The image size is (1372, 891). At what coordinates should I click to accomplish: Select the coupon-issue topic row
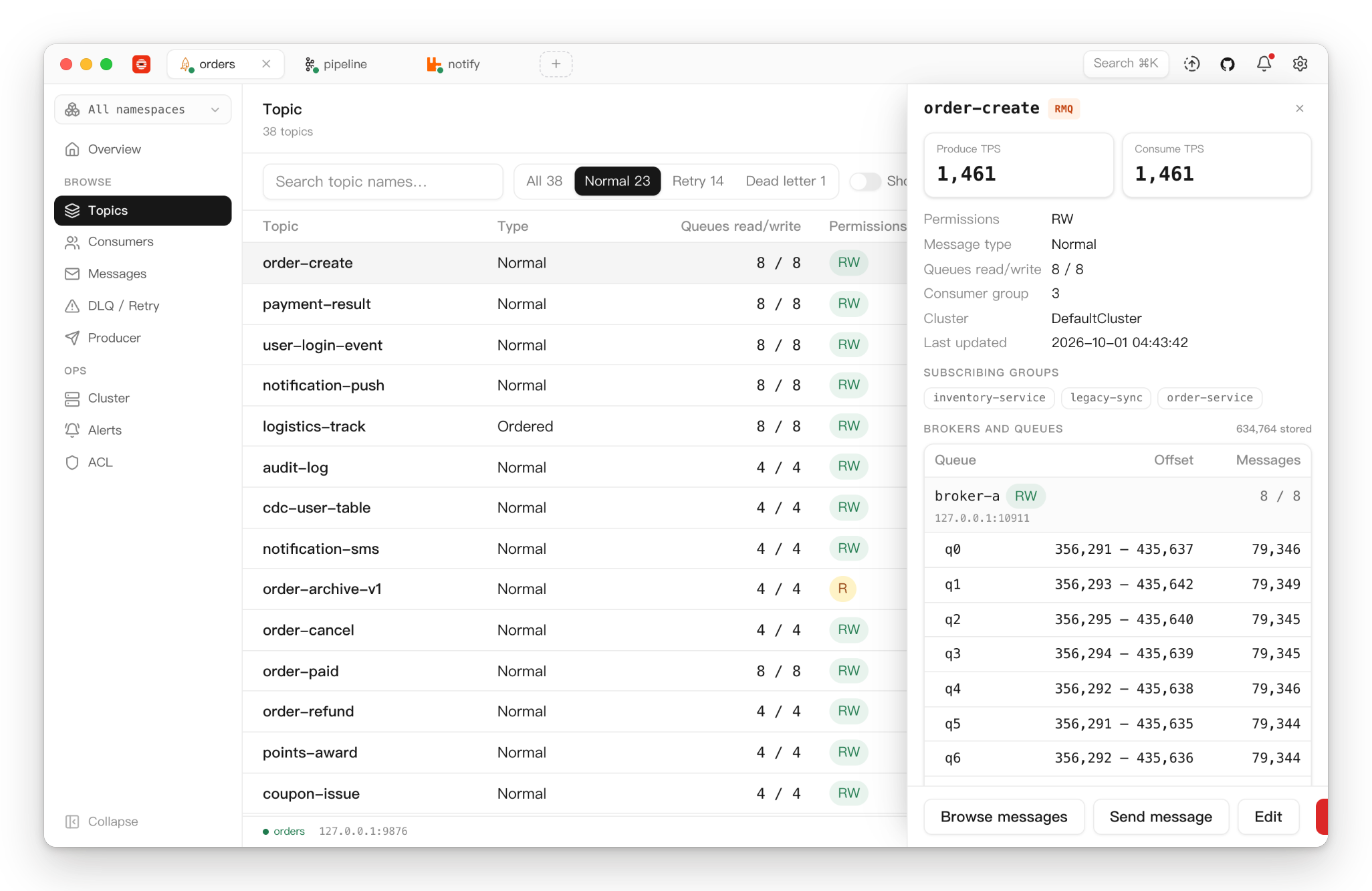[x=575, y=793]
